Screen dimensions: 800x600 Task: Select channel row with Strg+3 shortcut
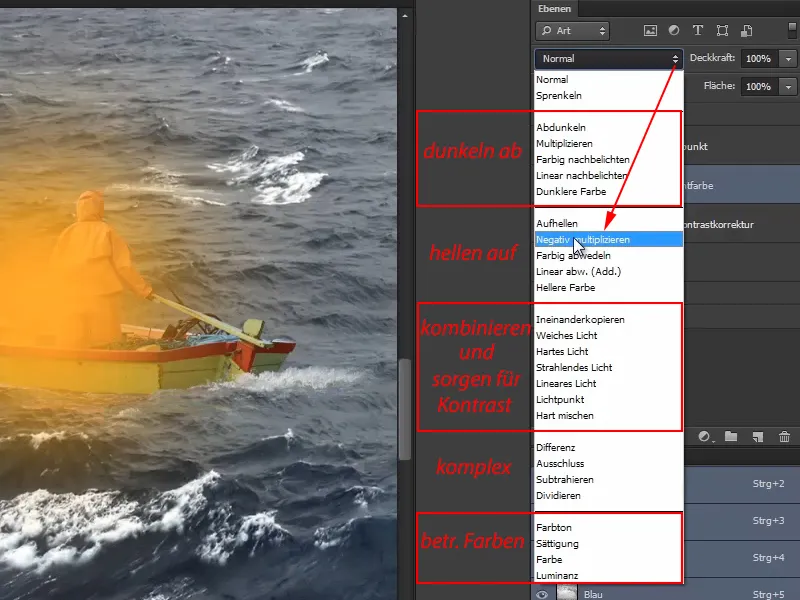741,521
